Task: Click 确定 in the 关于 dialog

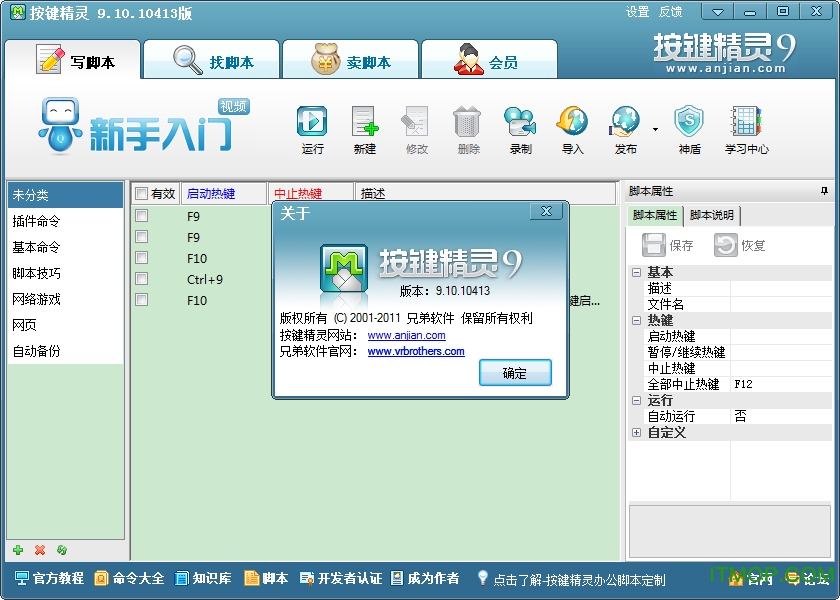Action: point(515,372)
